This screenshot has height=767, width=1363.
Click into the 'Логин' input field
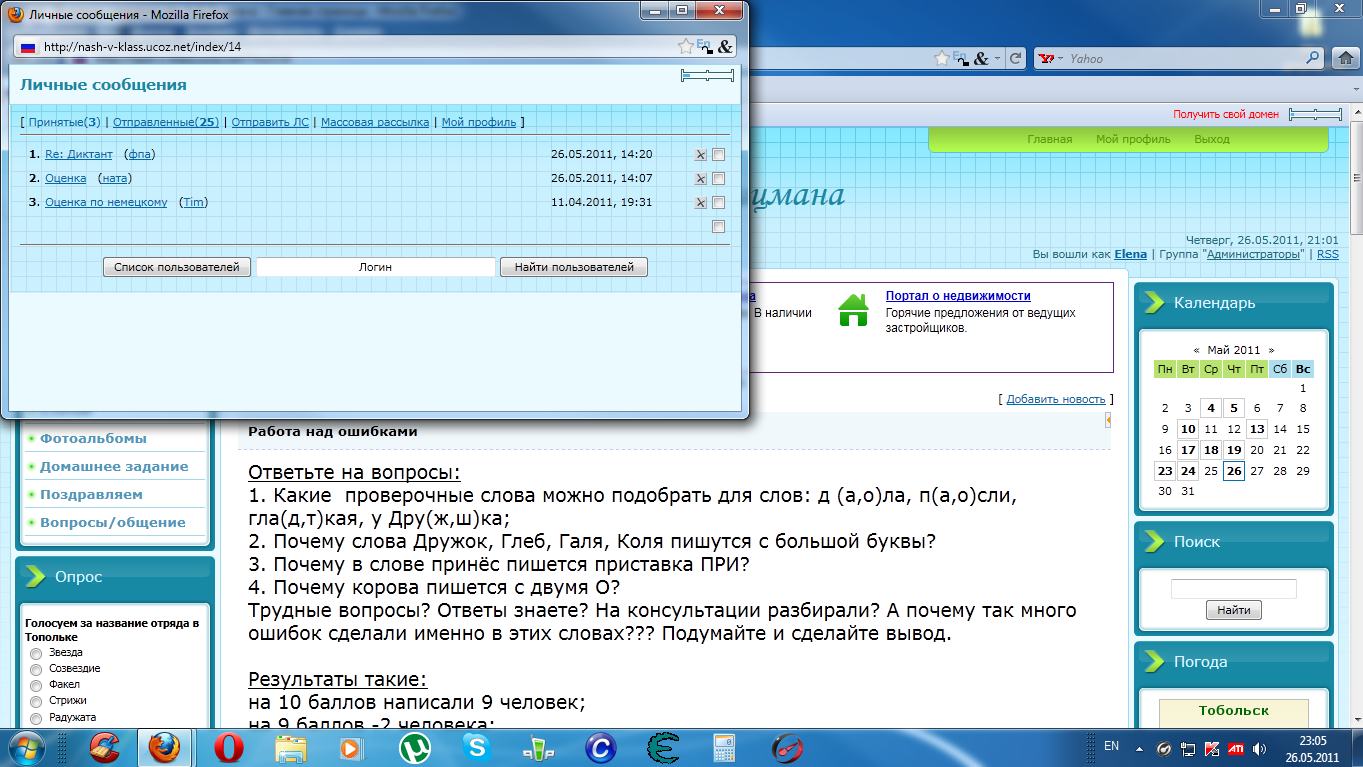coord(375,267)
